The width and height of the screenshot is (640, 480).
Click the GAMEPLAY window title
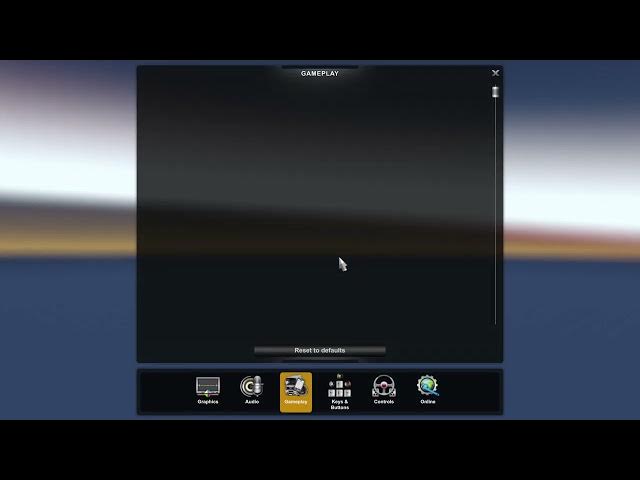pos(320,73)
